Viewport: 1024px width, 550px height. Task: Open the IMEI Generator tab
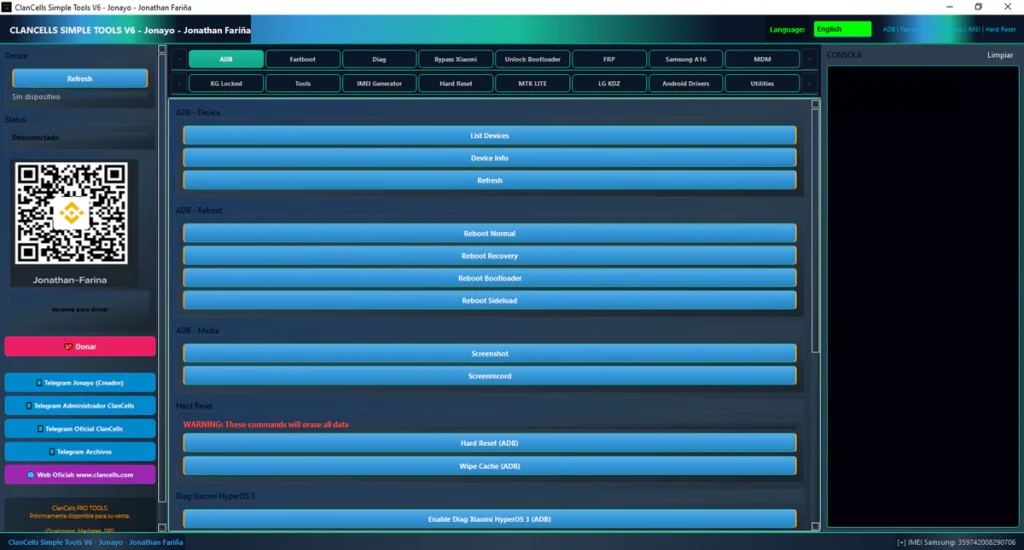379,83
